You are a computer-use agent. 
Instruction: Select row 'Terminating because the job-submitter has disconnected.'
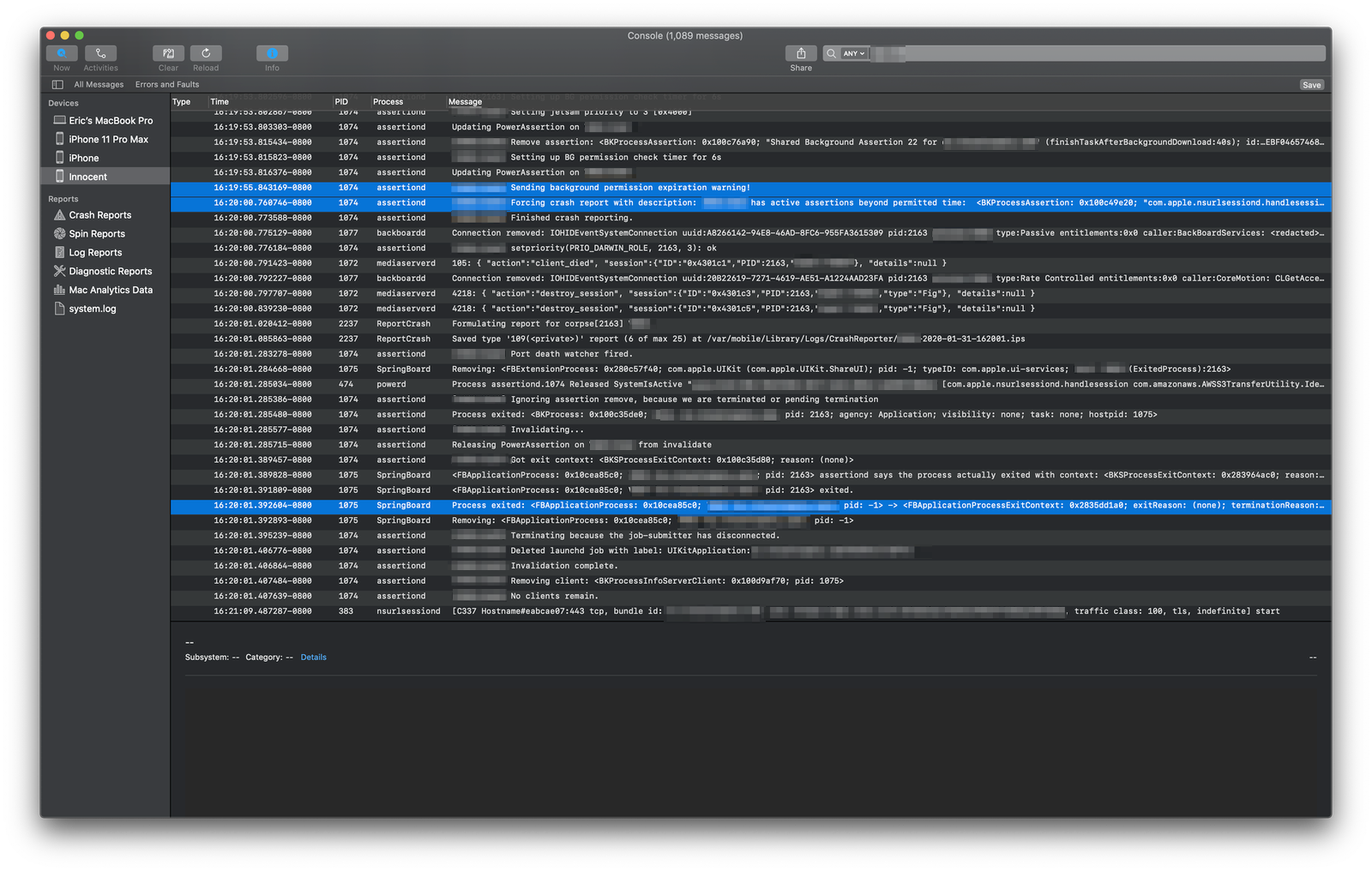tap(750, 536)
